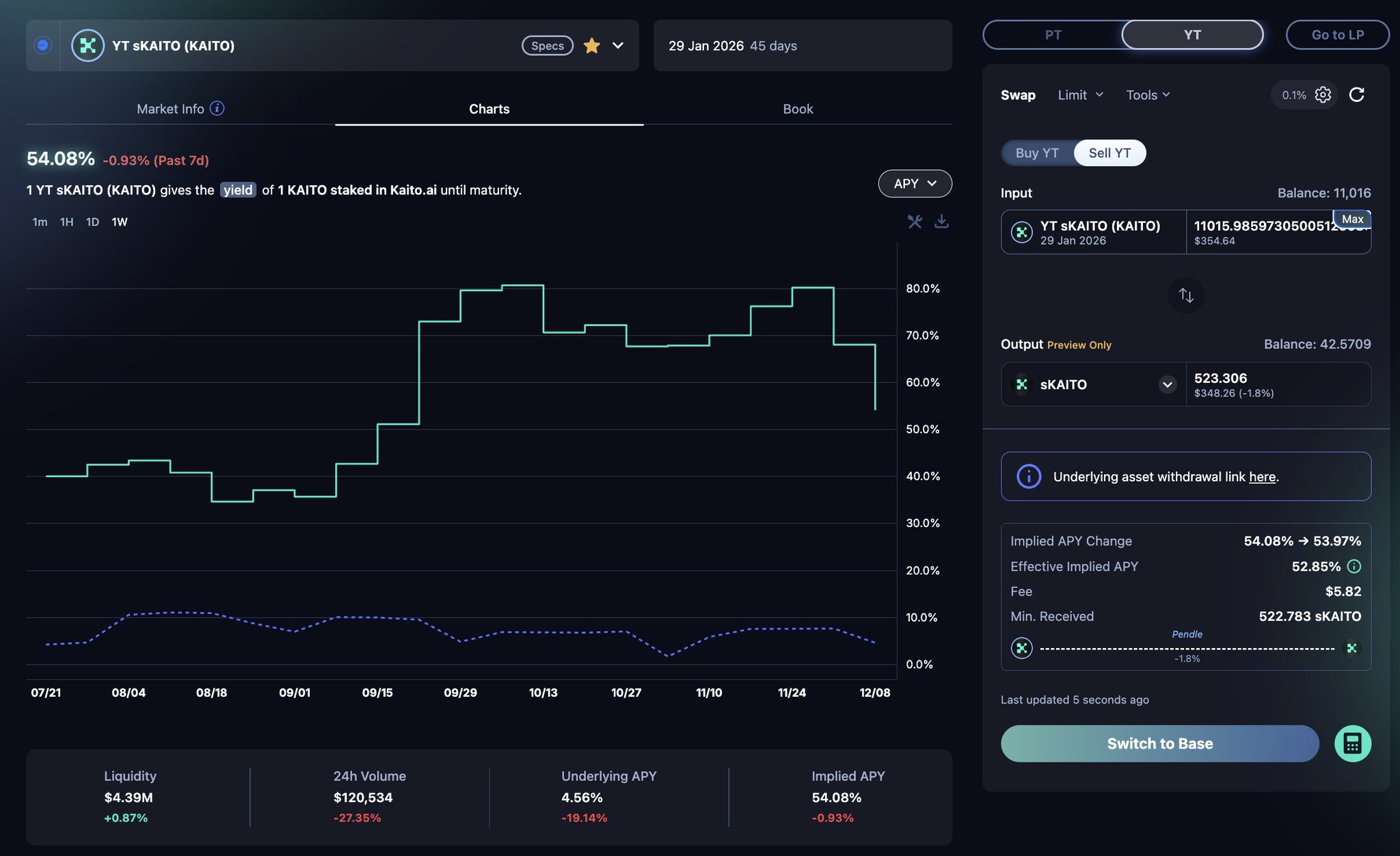Select Sell YT option
The image size is (1400, 856).
point(1109,153)
